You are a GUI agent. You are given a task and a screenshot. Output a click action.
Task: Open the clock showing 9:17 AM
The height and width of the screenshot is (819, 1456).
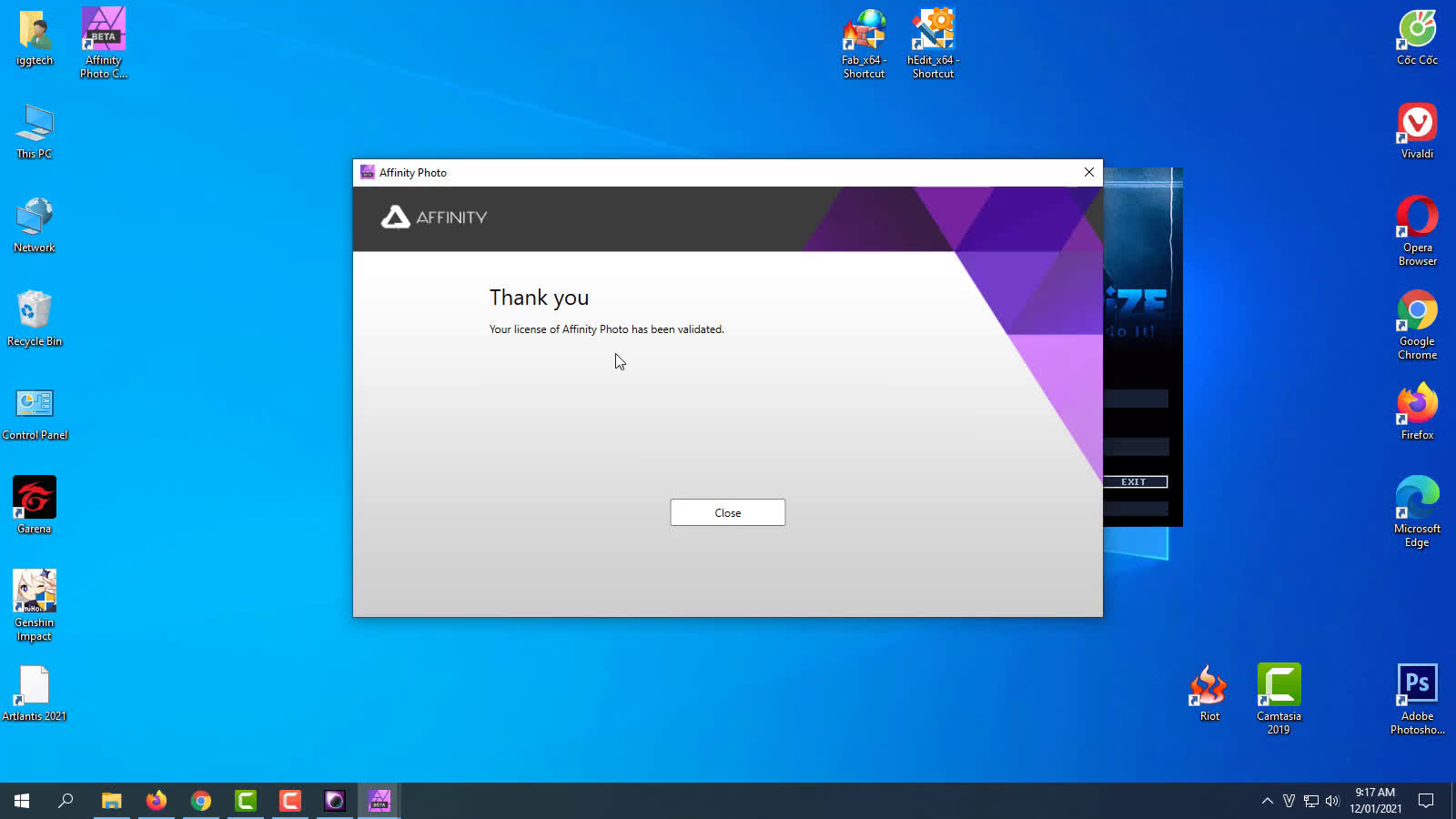(x=1375, y=801)
